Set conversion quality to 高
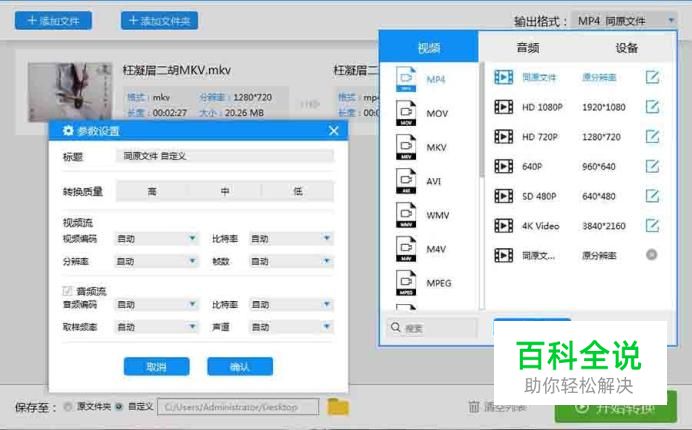 (x=152, y=191)
